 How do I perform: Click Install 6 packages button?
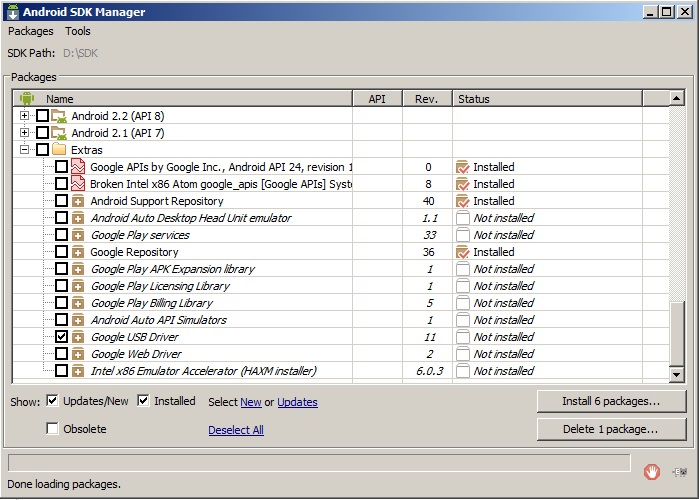click(611, 401)
